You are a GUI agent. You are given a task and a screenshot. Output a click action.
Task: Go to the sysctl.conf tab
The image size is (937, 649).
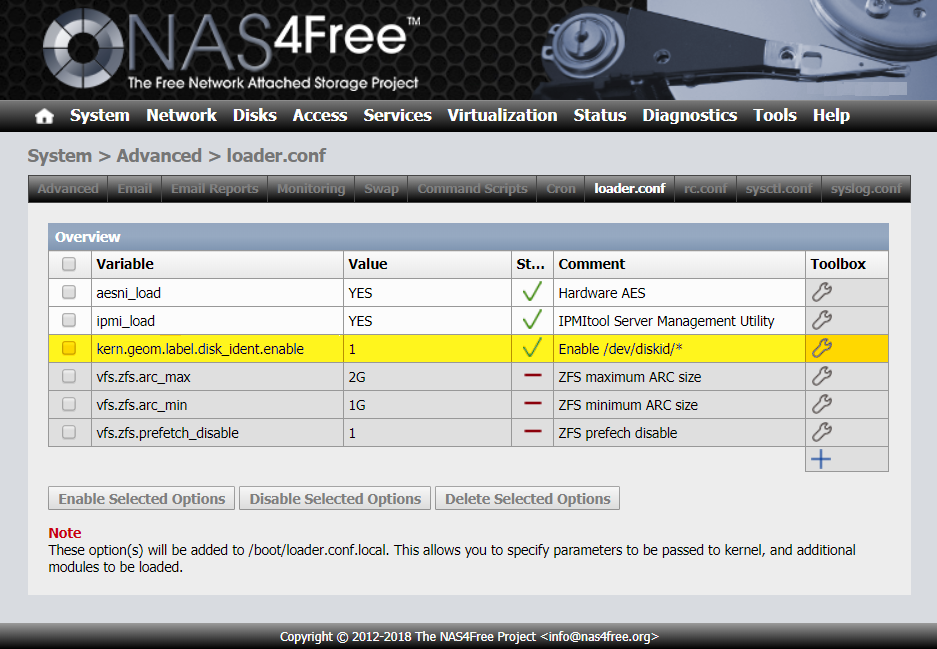pos(778,189)
